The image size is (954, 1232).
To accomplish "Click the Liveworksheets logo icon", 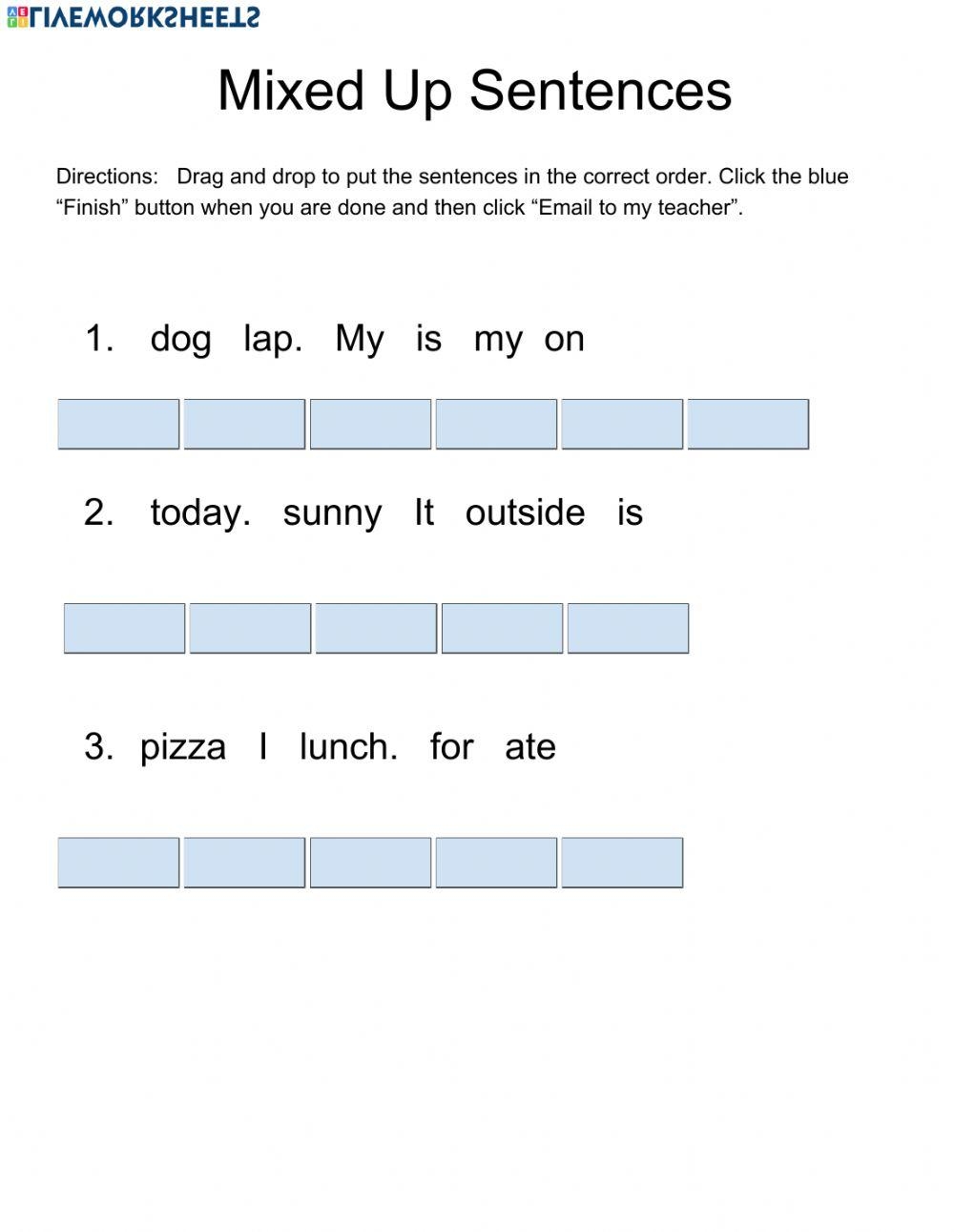I will (16, 16).
